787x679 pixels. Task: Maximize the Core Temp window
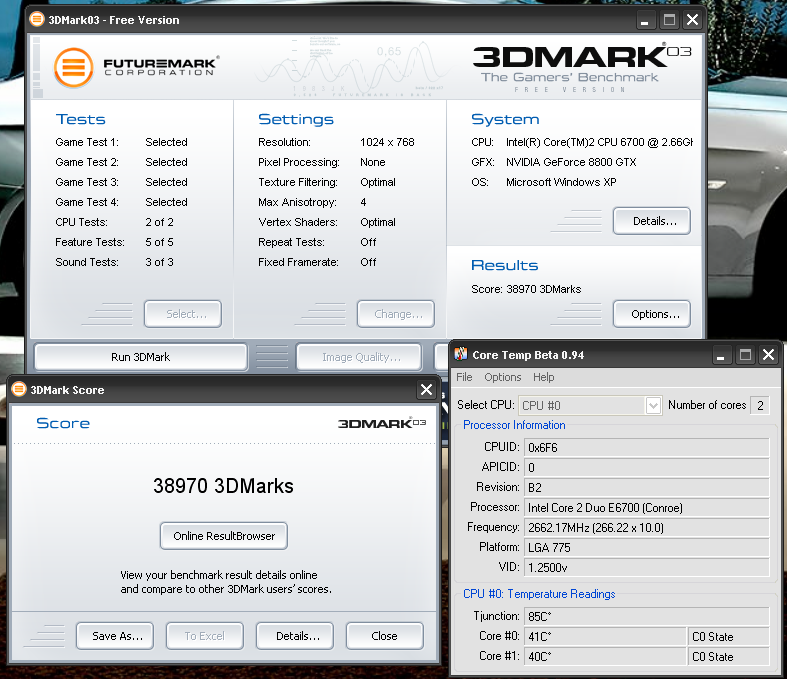[x=745, y=355]
